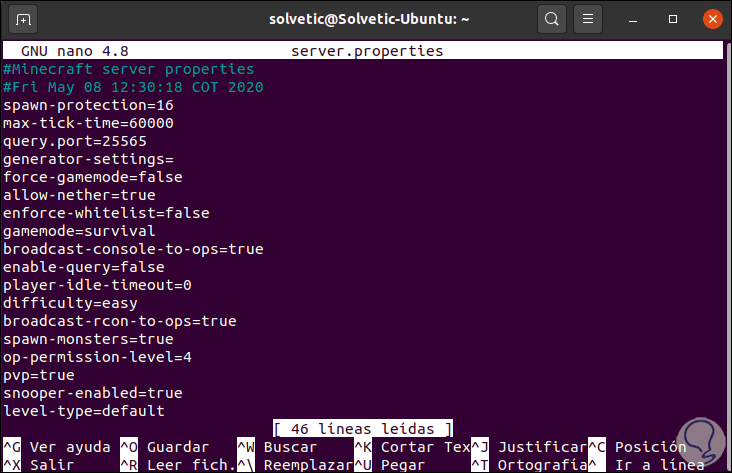Place cursor on player-idle-timeout=0 line
Screen dimensions: 732x473
point(97,285)
